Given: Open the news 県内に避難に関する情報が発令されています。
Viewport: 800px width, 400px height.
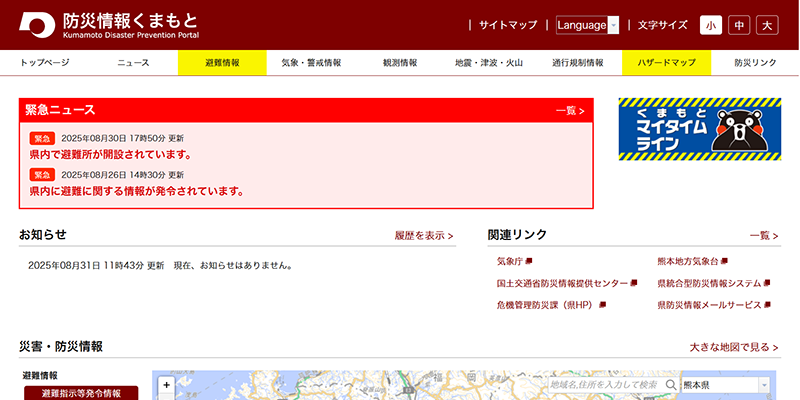Looking at the screenshot, I should point(137,191).
